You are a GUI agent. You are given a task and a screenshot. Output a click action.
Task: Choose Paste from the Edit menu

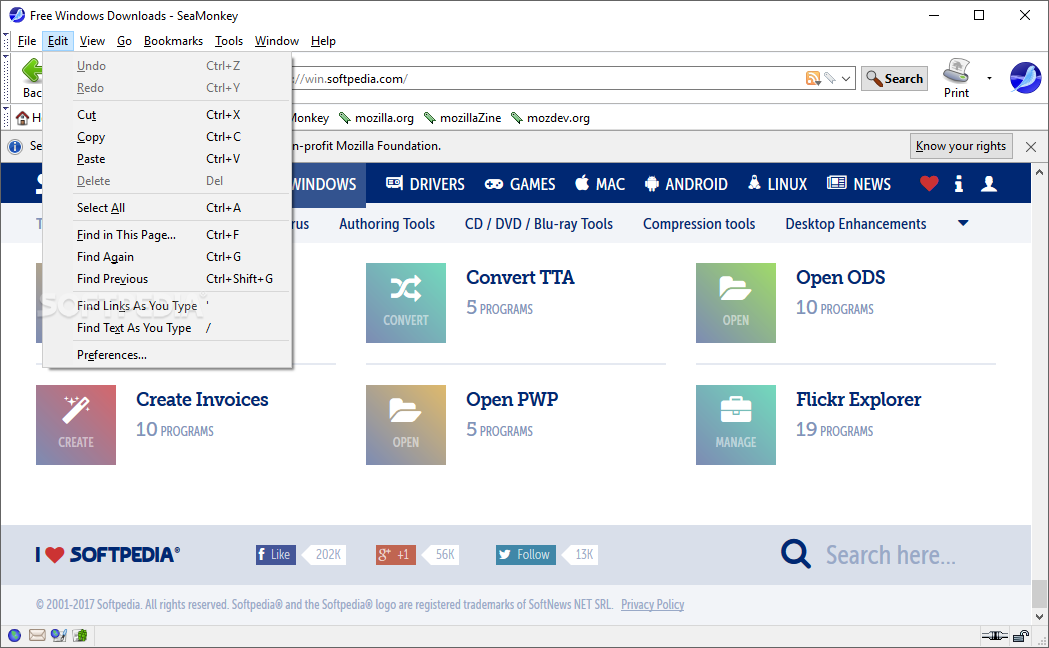[x=167, y=159]
